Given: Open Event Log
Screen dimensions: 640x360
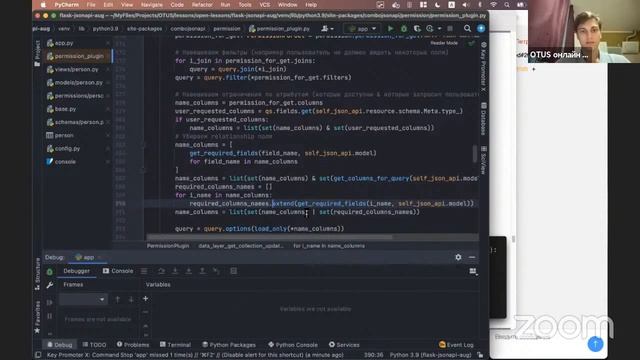Looking at the screenshot, I should tap(456, 345).
